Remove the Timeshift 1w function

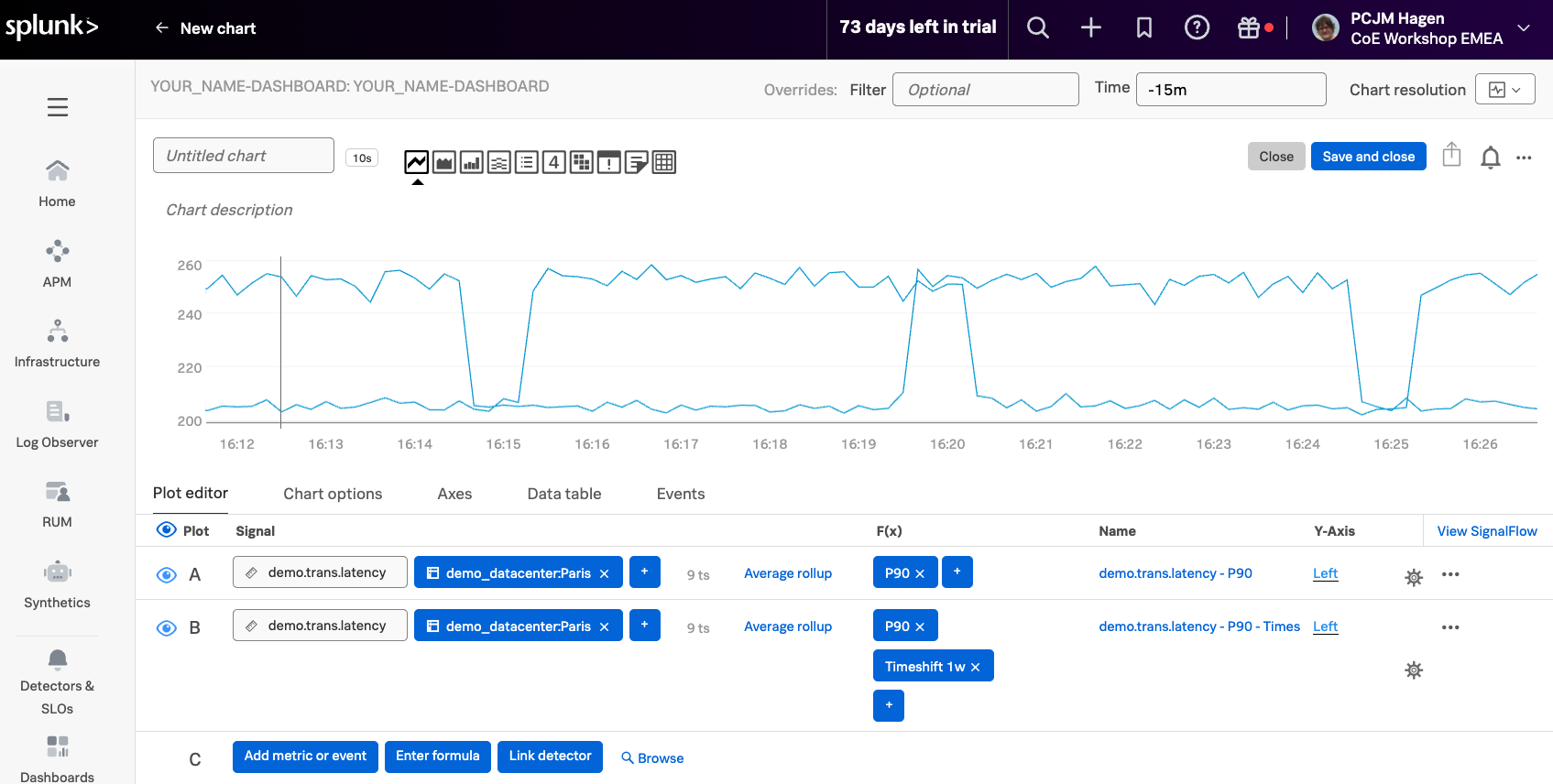[976, 667]
